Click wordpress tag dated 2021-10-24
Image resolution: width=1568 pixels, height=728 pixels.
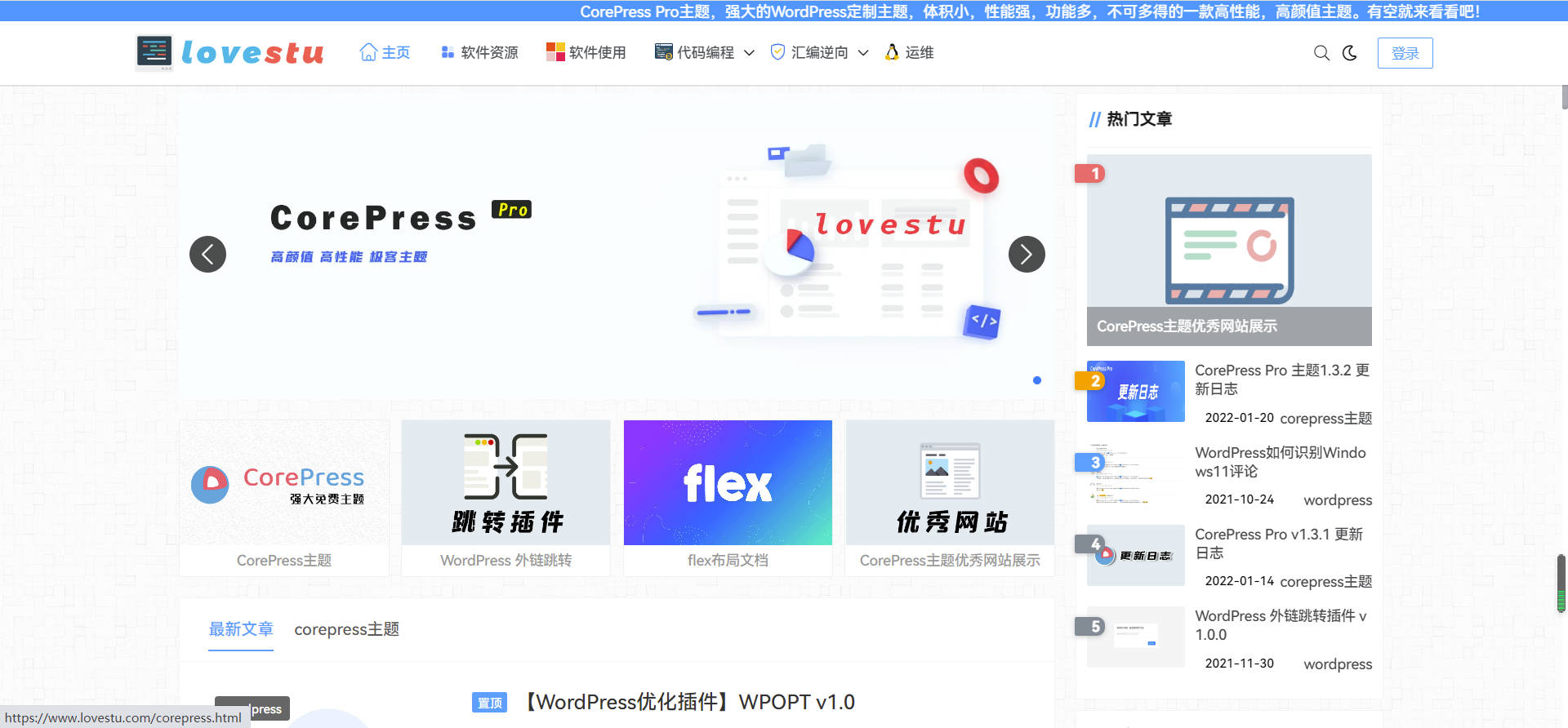pos(1338,500)
